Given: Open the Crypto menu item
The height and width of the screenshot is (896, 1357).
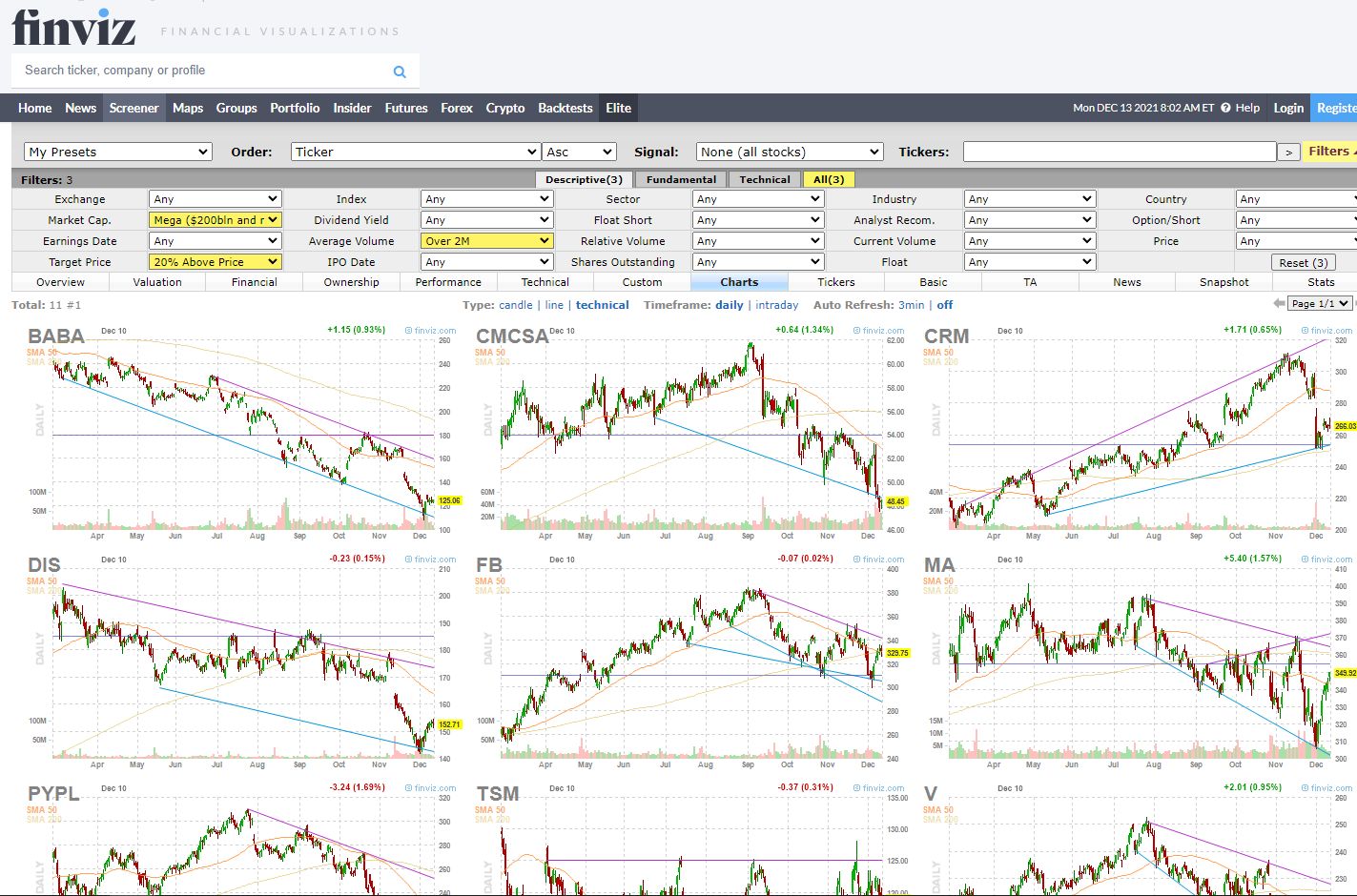Looking at the screenshot, I should (x=505, y=108).
